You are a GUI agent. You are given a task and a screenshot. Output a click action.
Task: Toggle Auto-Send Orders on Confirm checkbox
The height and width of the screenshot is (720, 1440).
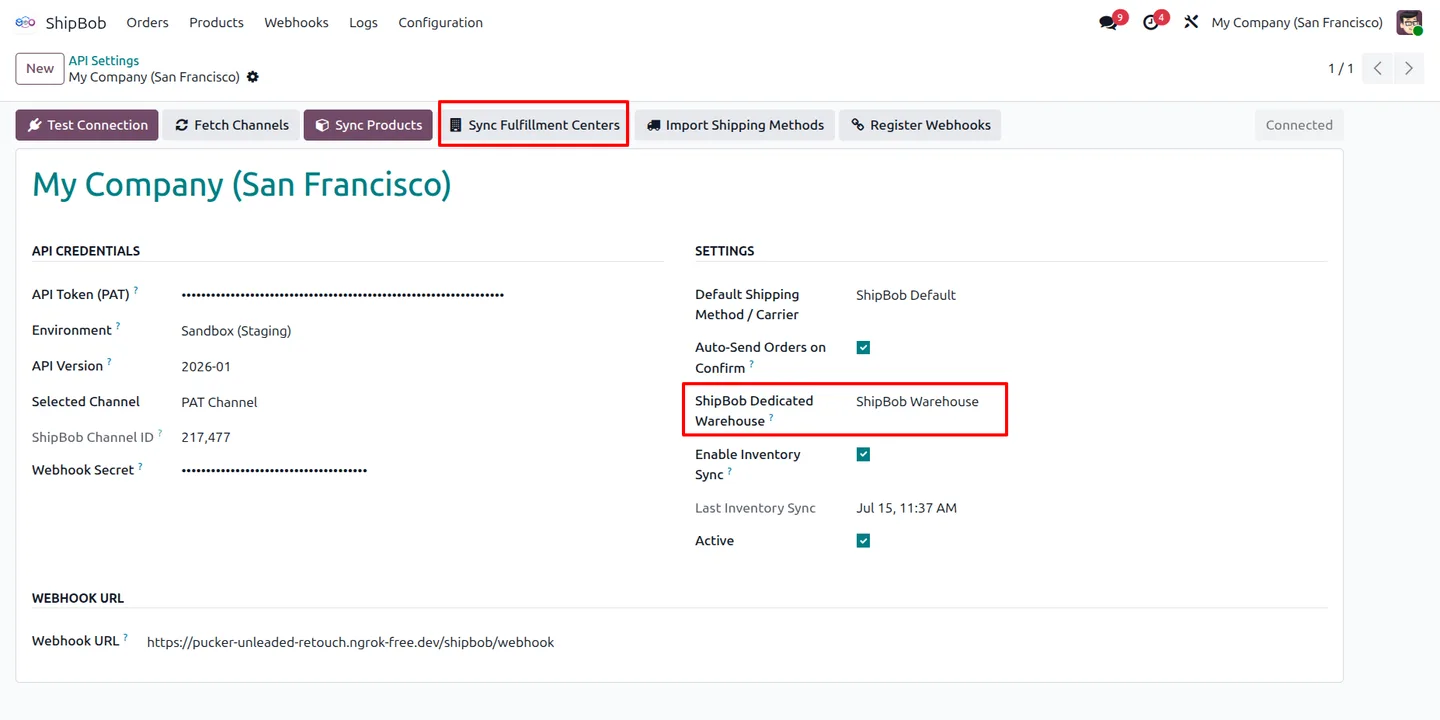[863, 348]
